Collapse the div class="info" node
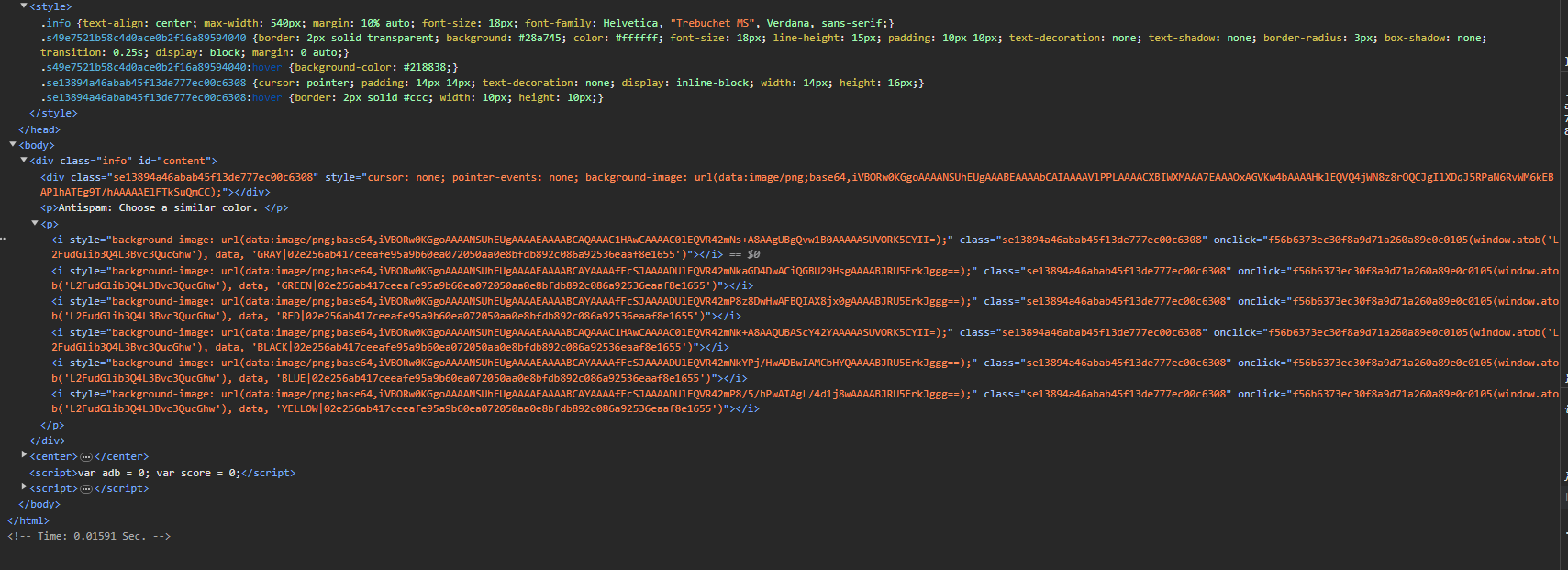Viewport: 1568px width, 570px height. point(24,161)
